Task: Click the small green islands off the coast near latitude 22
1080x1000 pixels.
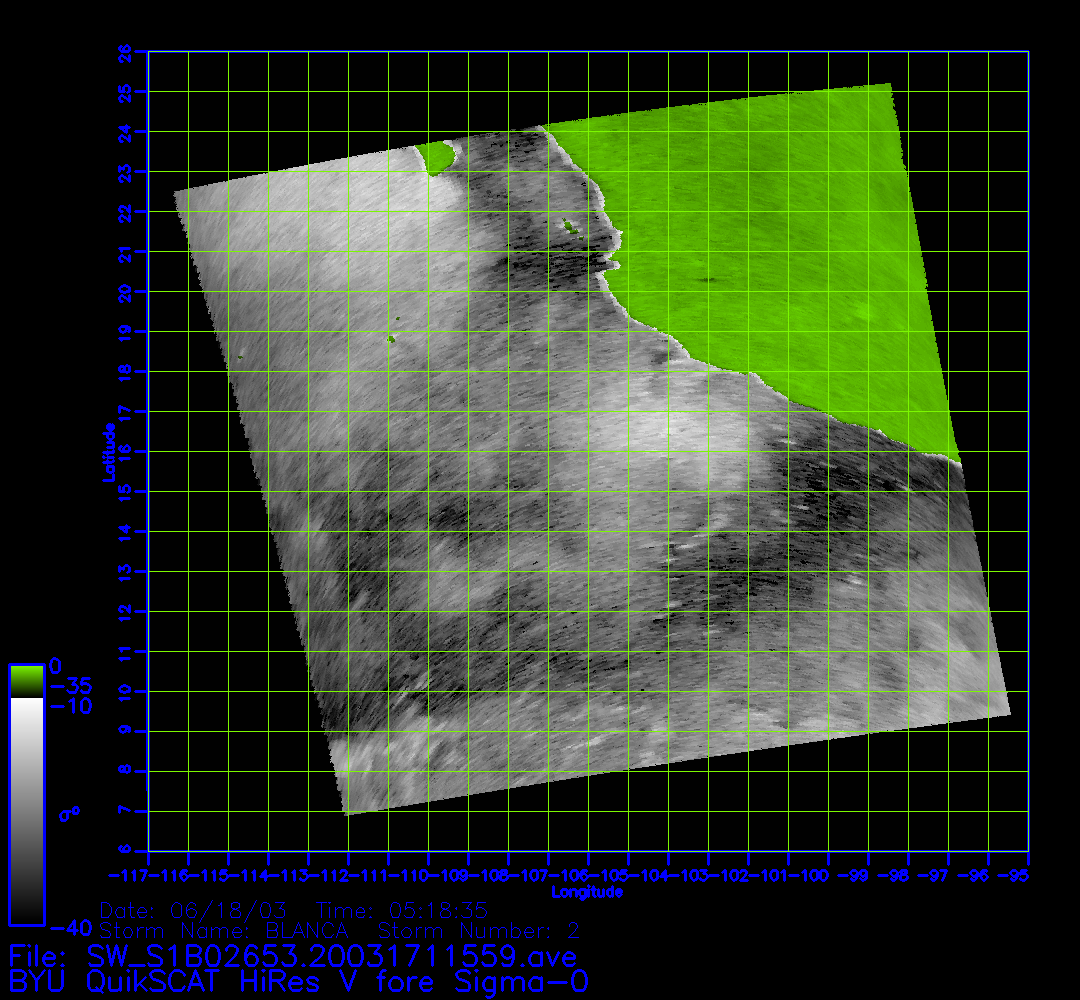Action: [570, 225]
